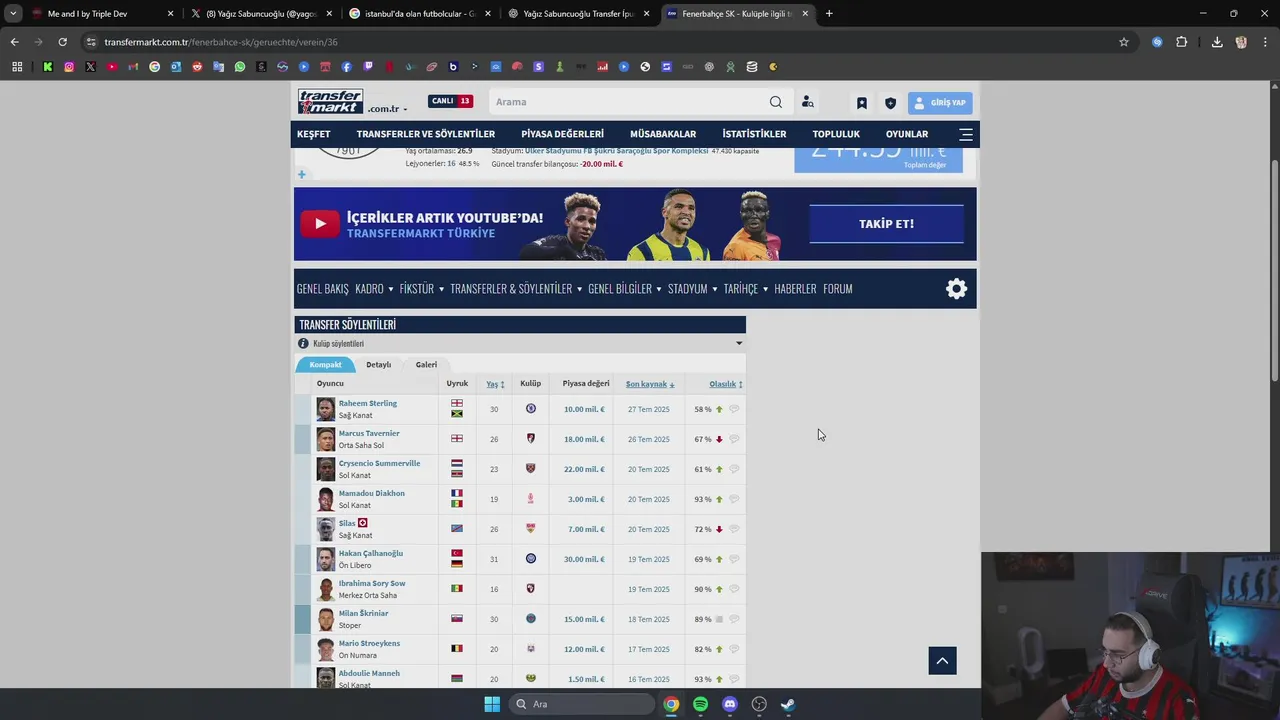Switch to the Detaylı tab
Viewport: 1280px width, 720px height.
click(x=378, y=365)
